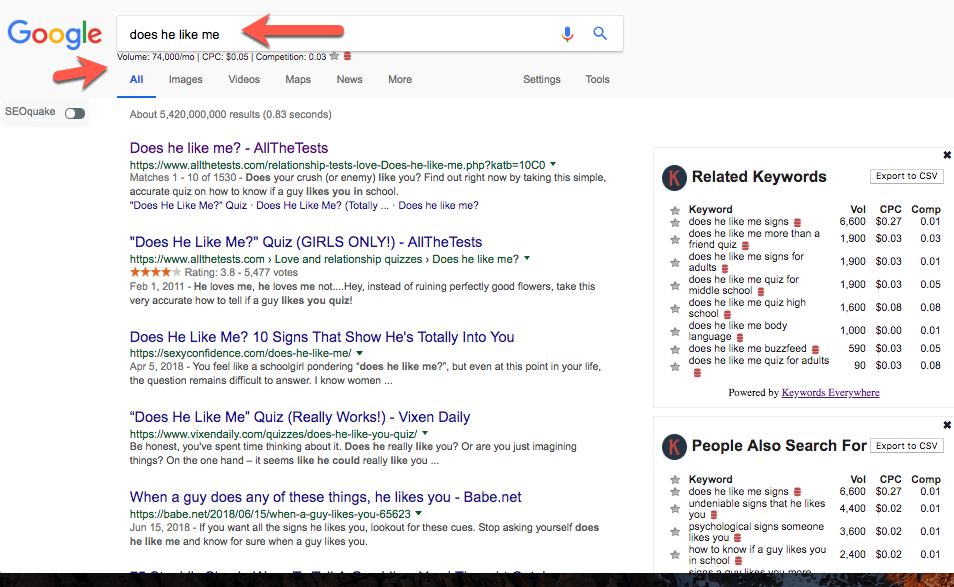Image resolution: width=954 pixels, height=587 pixels.
Task: Open 'Does he like me? - AllTheTests' result
Action: pos(229,148)
